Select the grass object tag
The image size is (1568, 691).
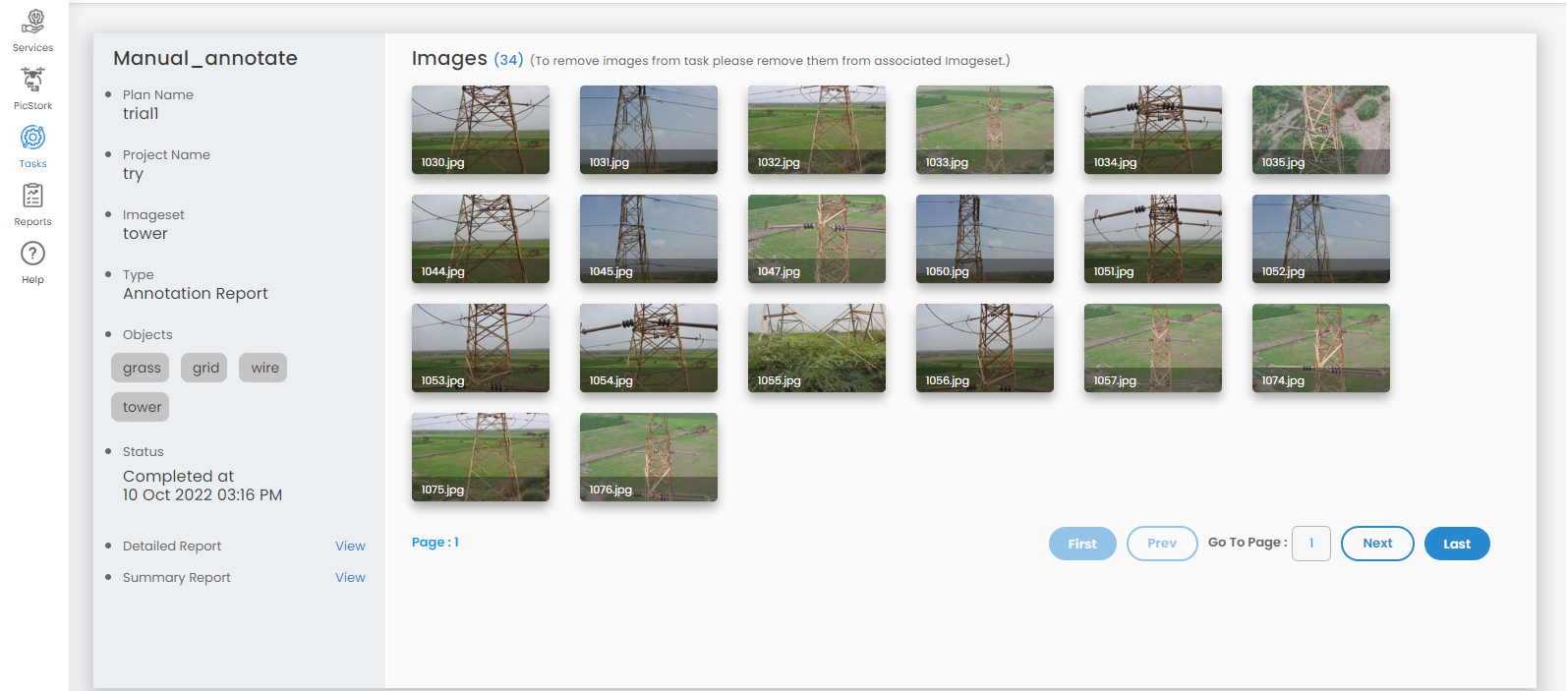pos(142,368)
